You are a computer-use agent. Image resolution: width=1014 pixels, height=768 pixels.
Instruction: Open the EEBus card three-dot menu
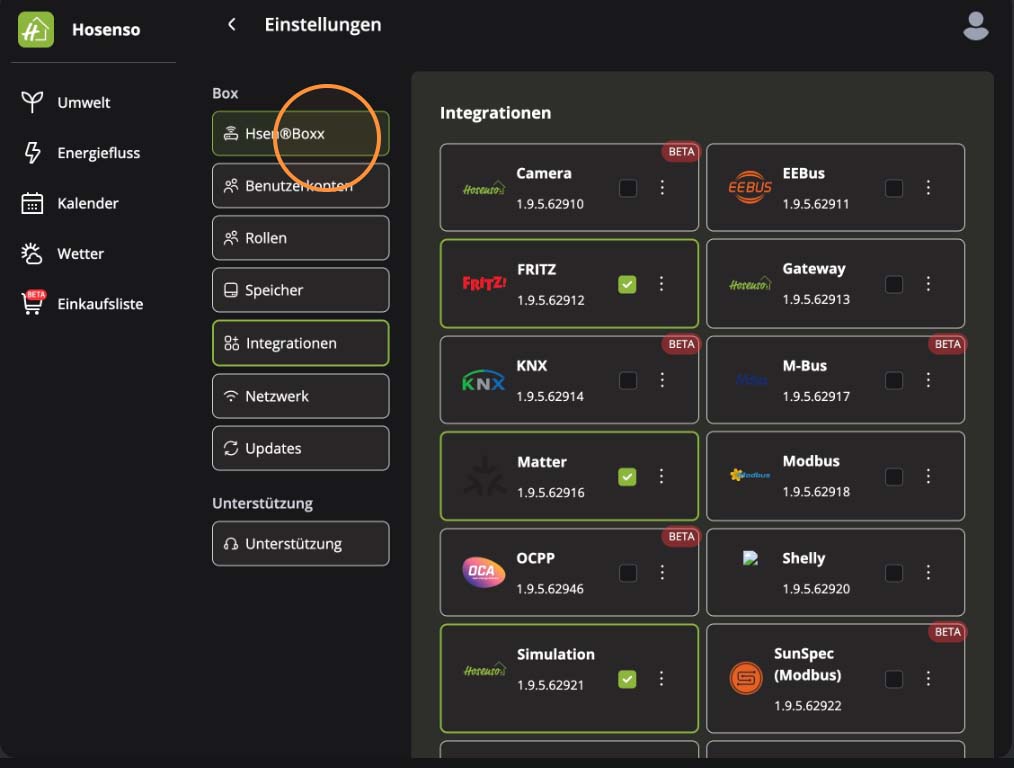pyautogui.click(x=928, y=187)
